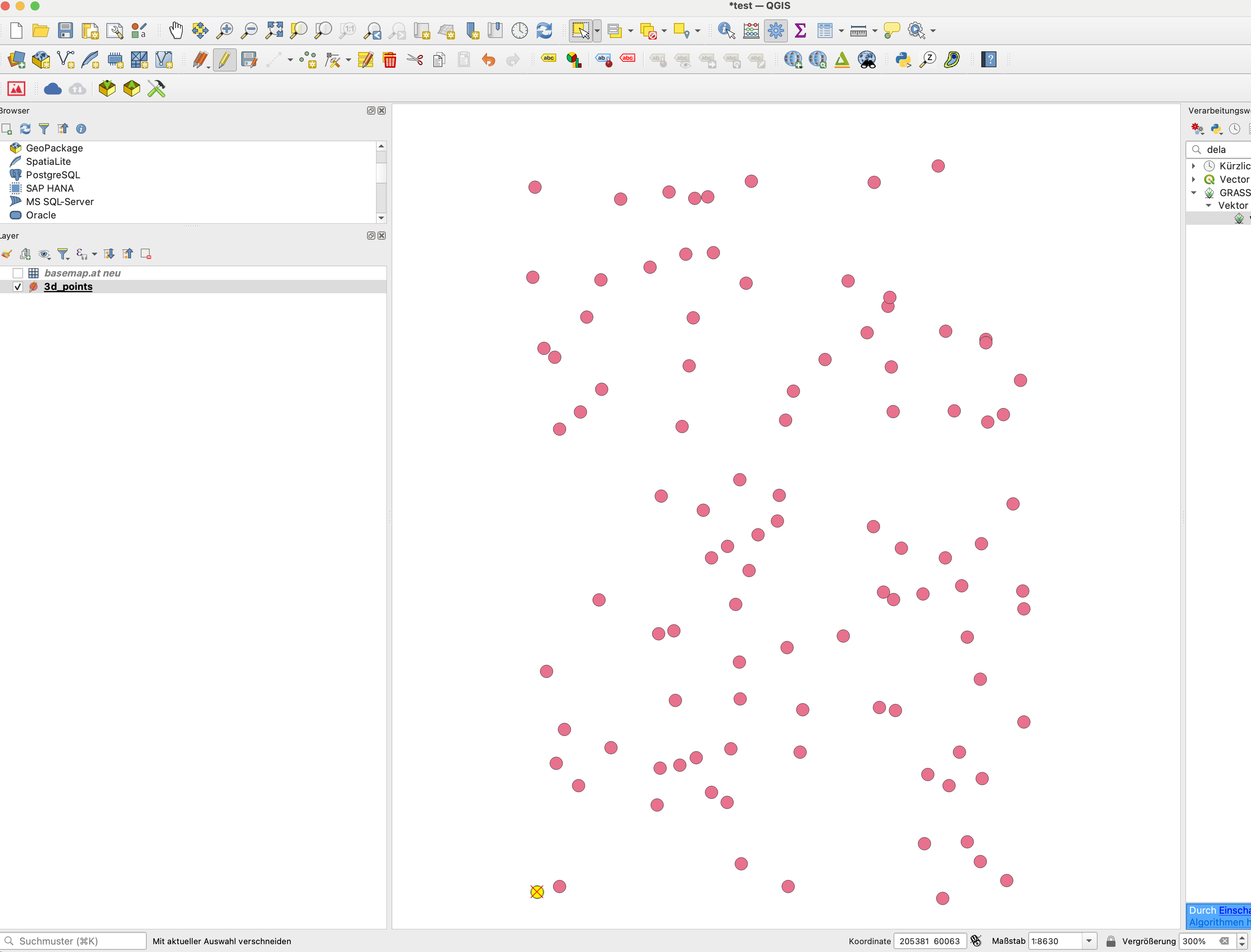
Task: Toggle editing with the pencil icon
Action: pos(225,60)
